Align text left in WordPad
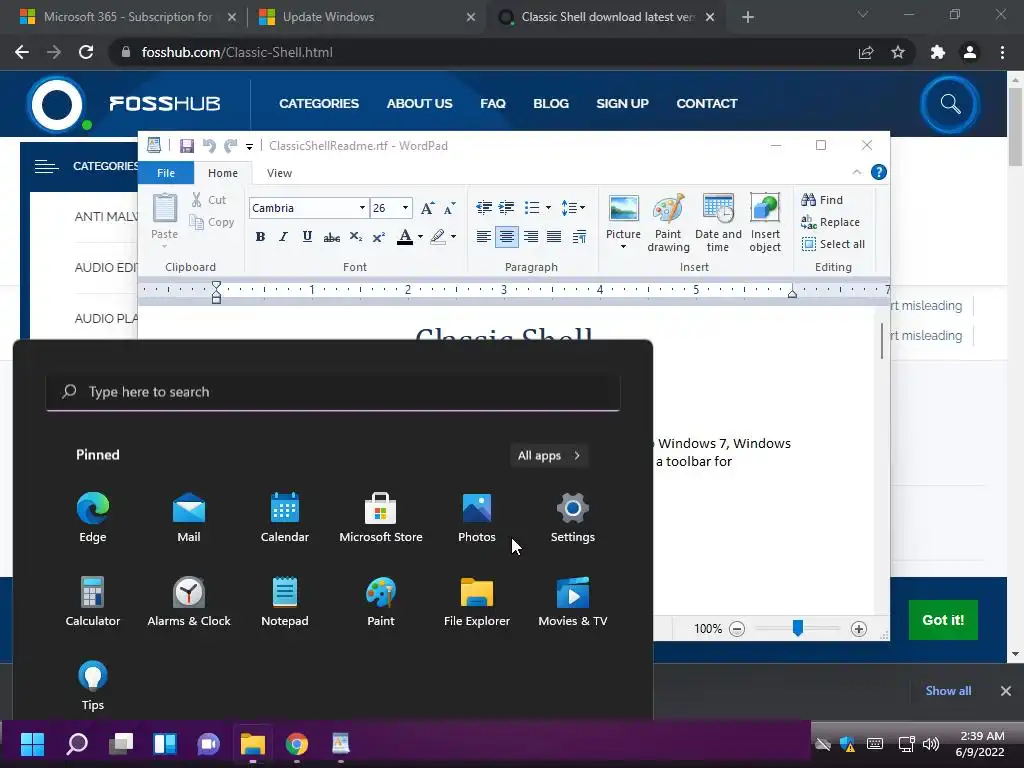Viewport: 1024px width, 768px height. pos(484,236)
